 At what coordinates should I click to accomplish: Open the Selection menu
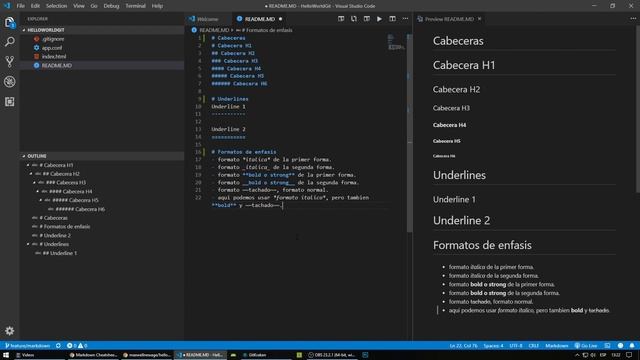pyautogui.click(x=56, y=6)
